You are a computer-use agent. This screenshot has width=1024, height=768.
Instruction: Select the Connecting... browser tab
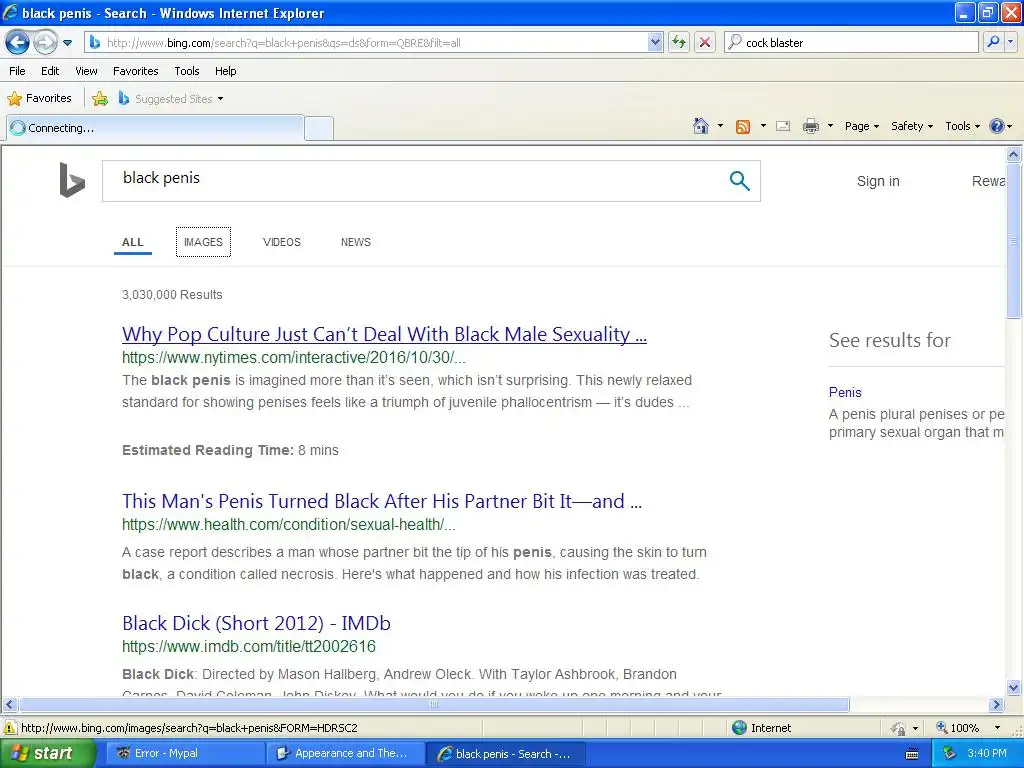click(155, 128)
